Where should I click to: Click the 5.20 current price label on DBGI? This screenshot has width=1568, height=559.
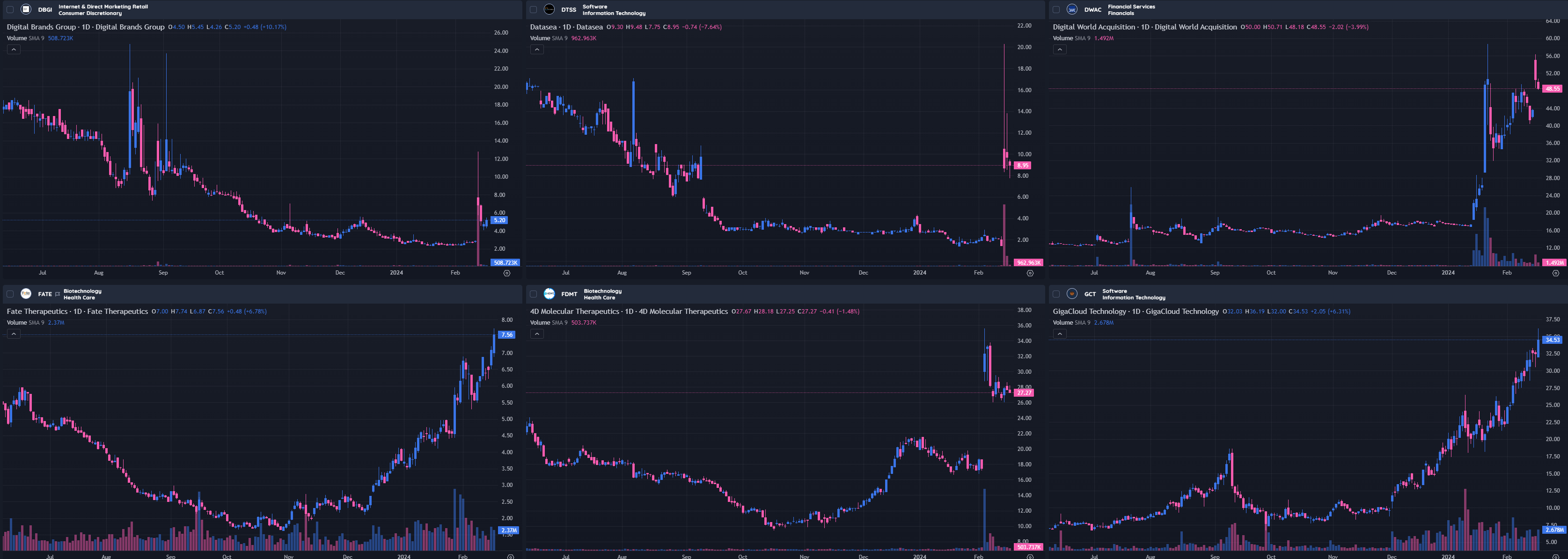pos(499,220)
